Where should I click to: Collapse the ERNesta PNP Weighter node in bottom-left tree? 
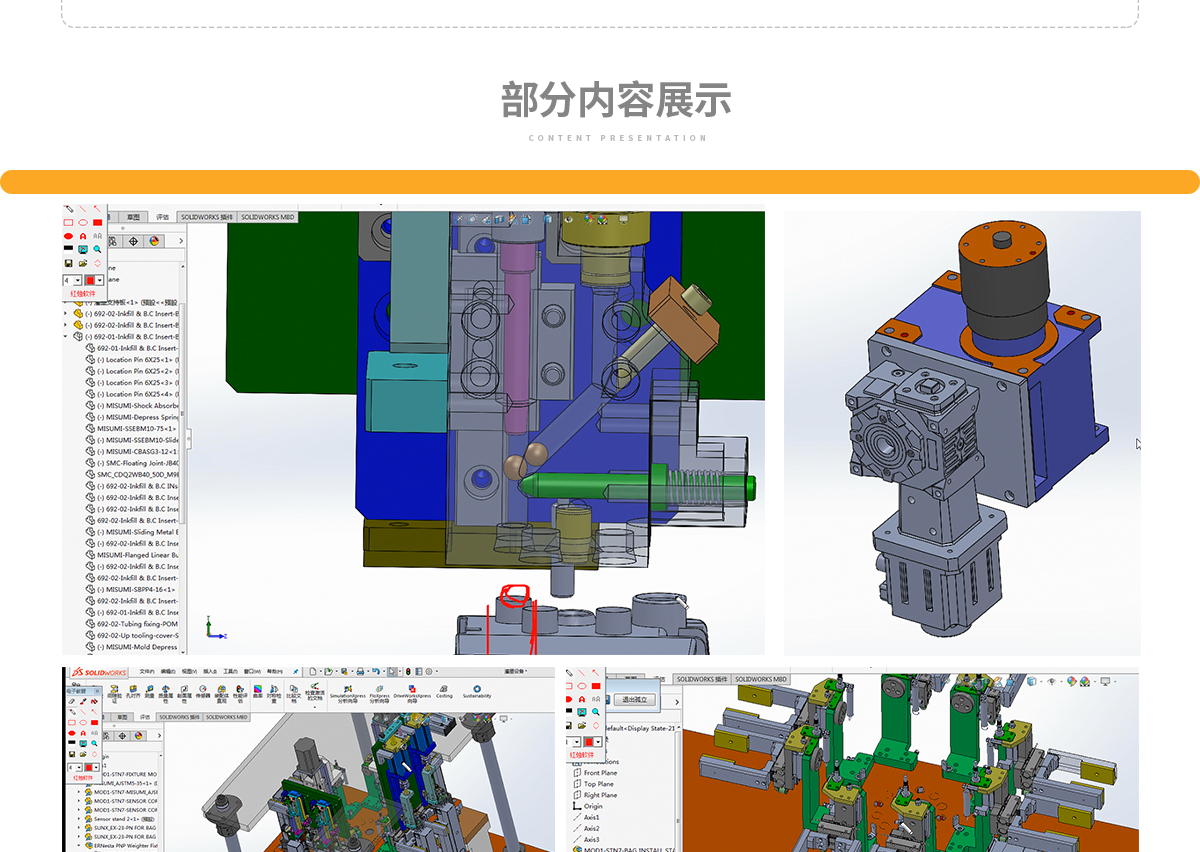pos(80,846)
